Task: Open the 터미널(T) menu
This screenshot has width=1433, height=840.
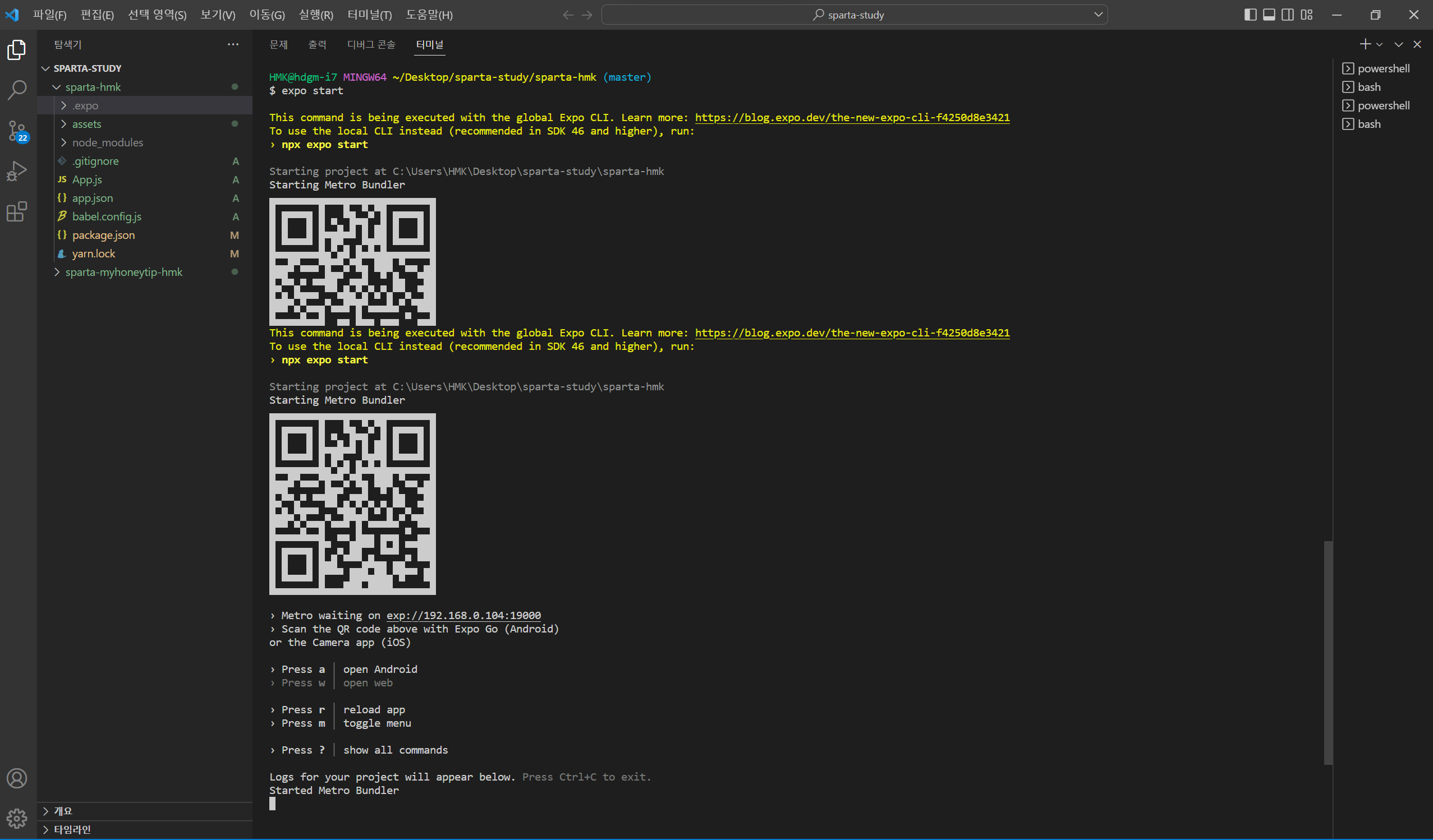Action: [x=370, y=15]
